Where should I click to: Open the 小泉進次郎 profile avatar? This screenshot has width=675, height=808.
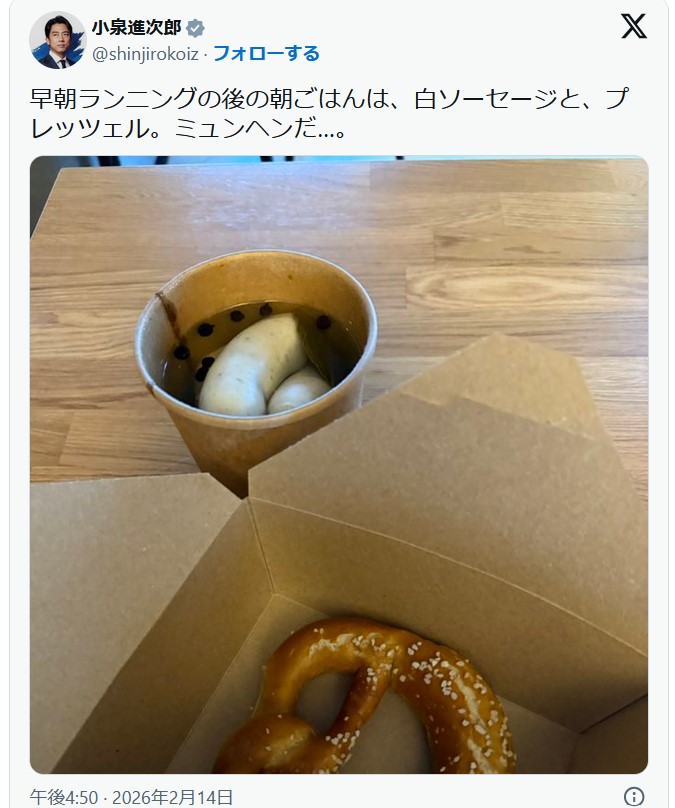[57, 40]
